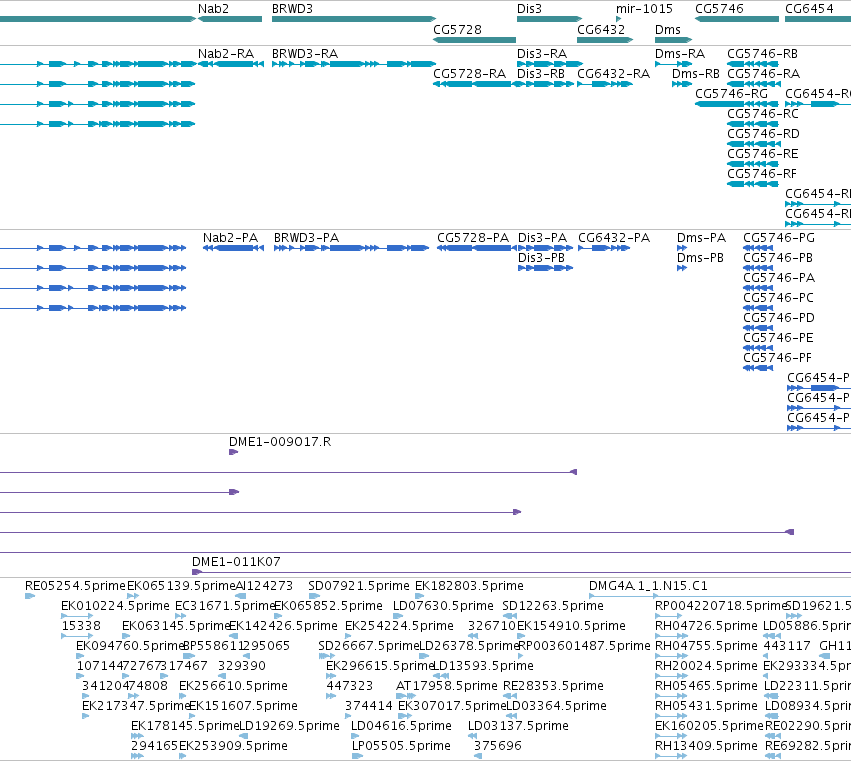
Task: Click the RE05254.5prime EST
Action: (x=30, y=596)
